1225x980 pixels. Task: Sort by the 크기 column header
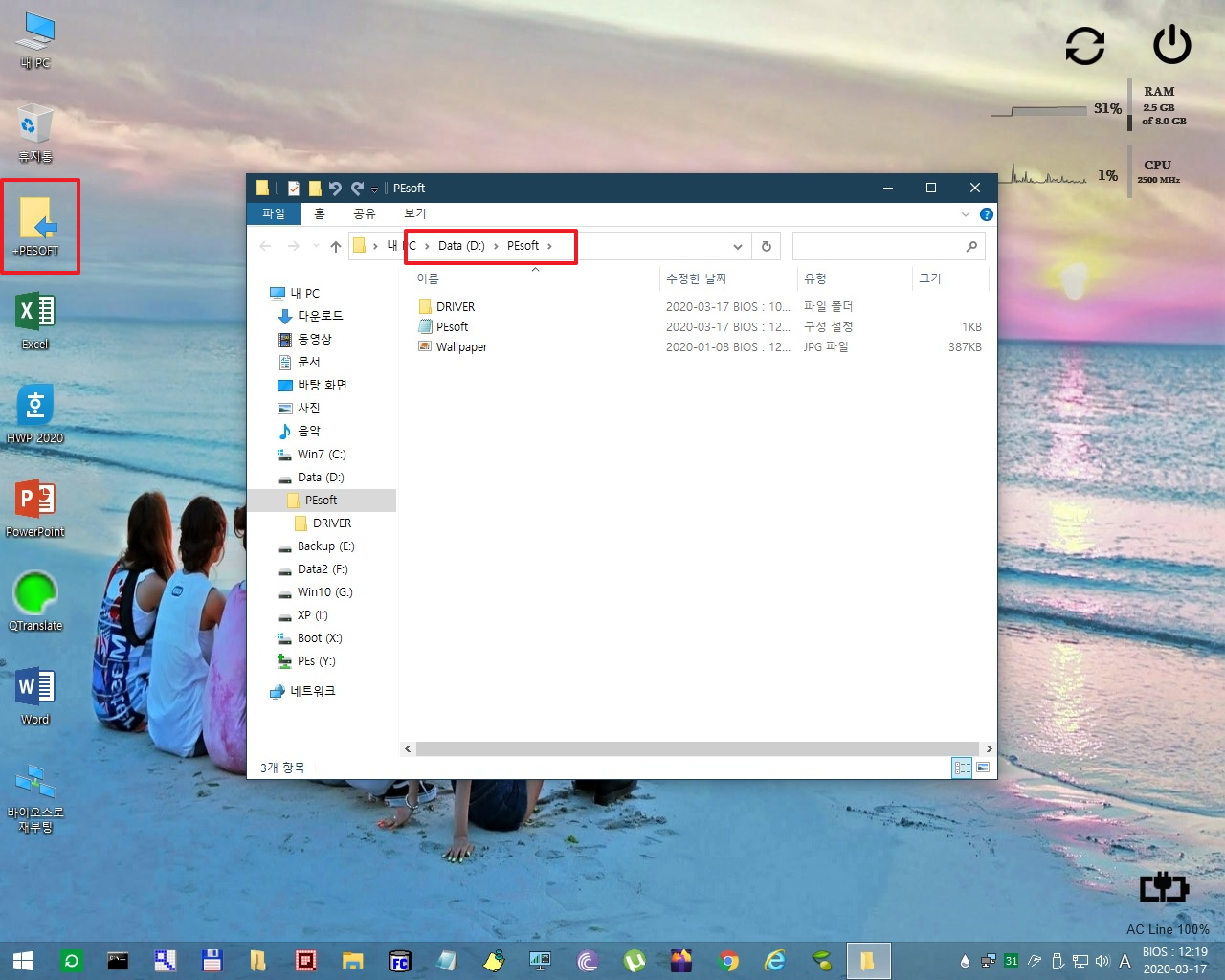930,278
